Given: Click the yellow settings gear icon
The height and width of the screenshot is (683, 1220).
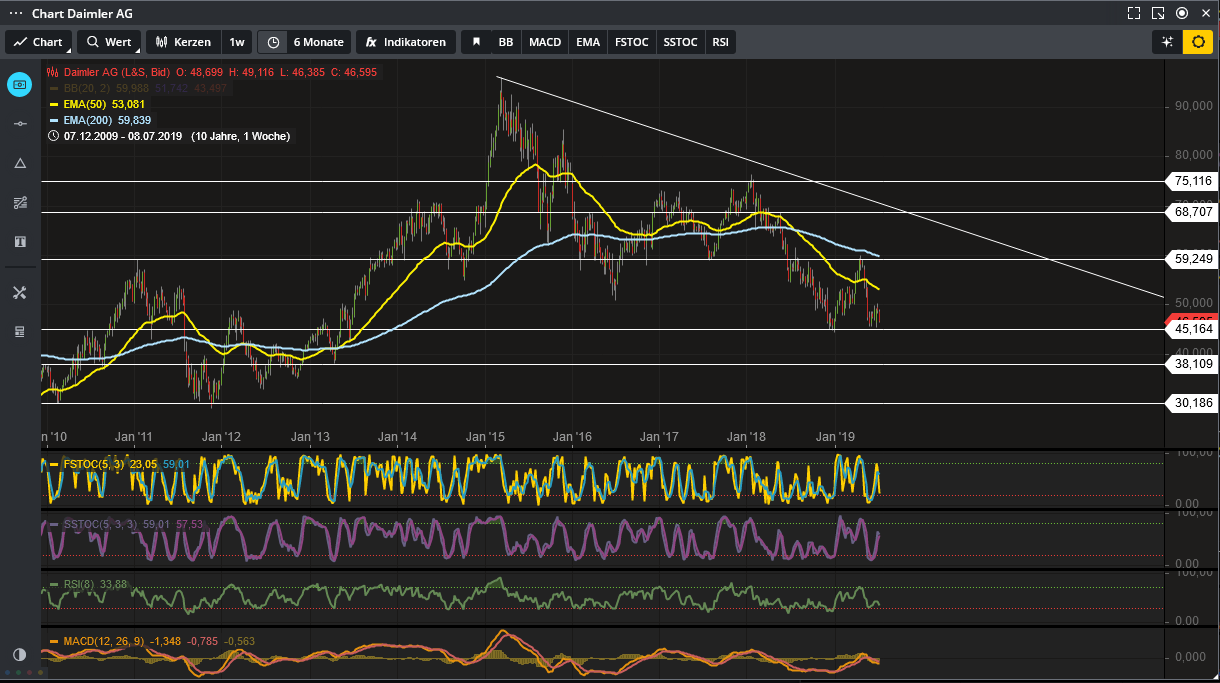Looking at the screenshot, I should tap(1197, 42).
